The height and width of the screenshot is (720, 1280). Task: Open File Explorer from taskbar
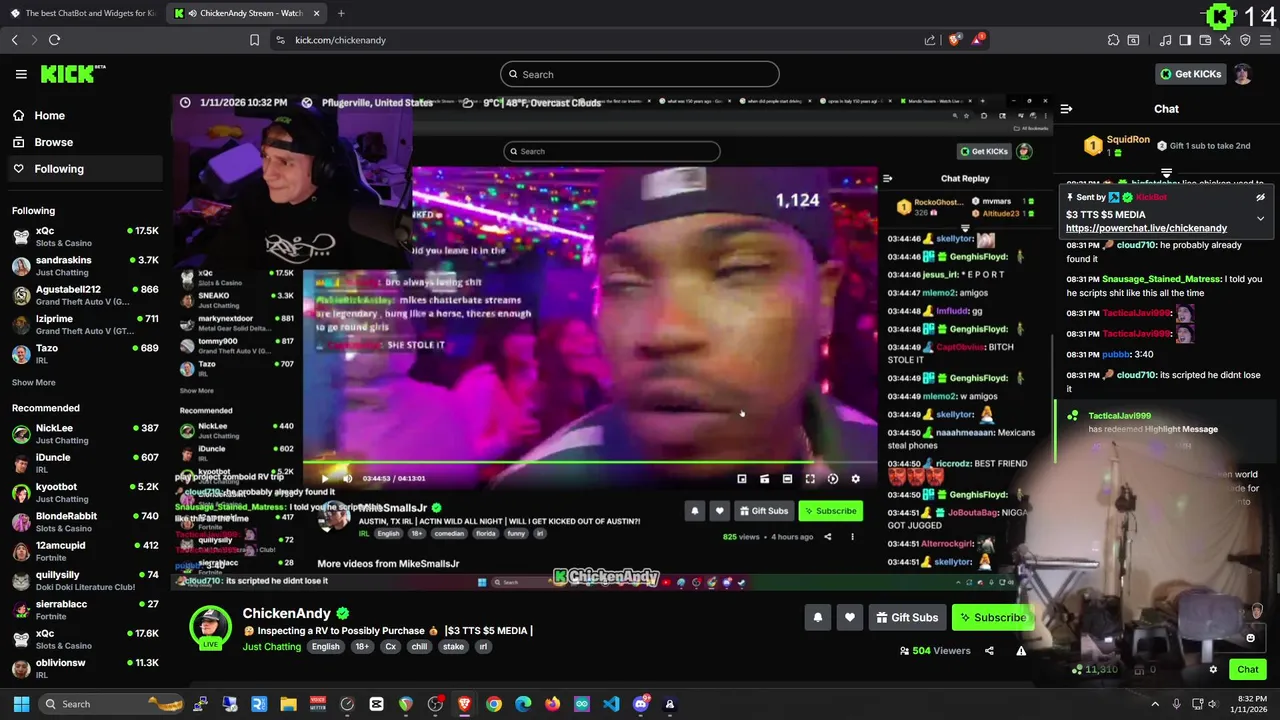coord(288,704)
